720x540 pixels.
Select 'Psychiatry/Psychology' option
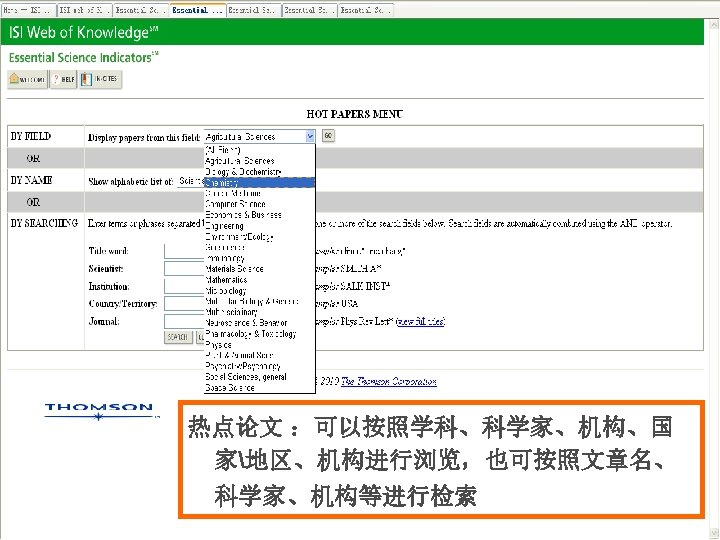pos(259,366)
